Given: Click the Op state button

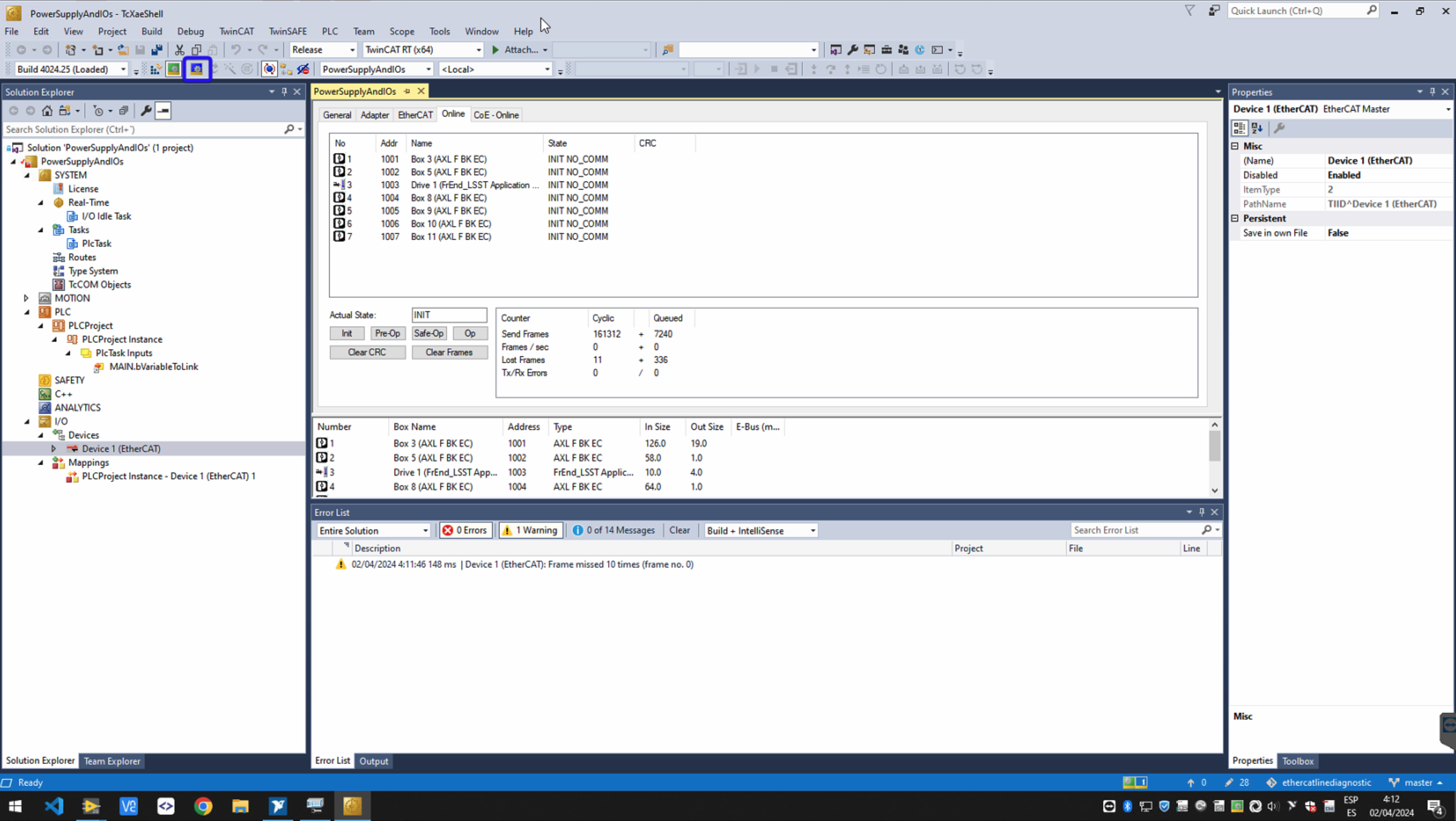Looking at the screenshot, I should point(469,334).
